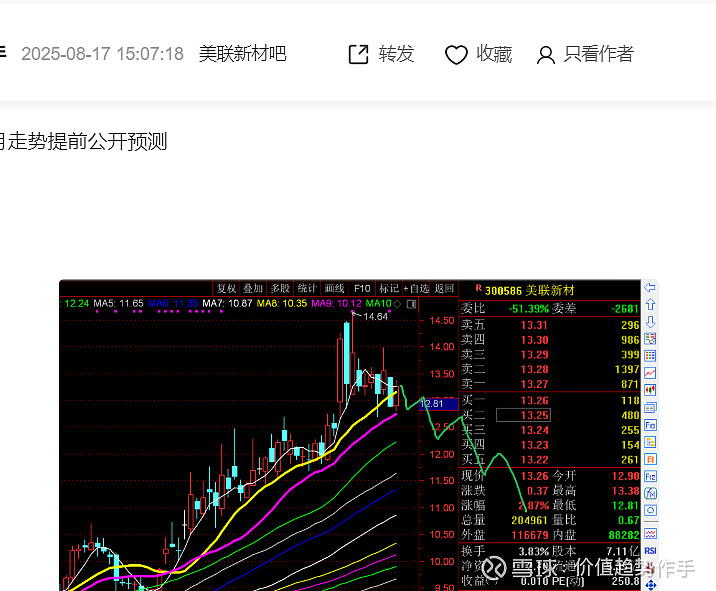Click the MA5: 11.65 indicator label
Viewport: 716px width, 591px height.
[118, 303]
